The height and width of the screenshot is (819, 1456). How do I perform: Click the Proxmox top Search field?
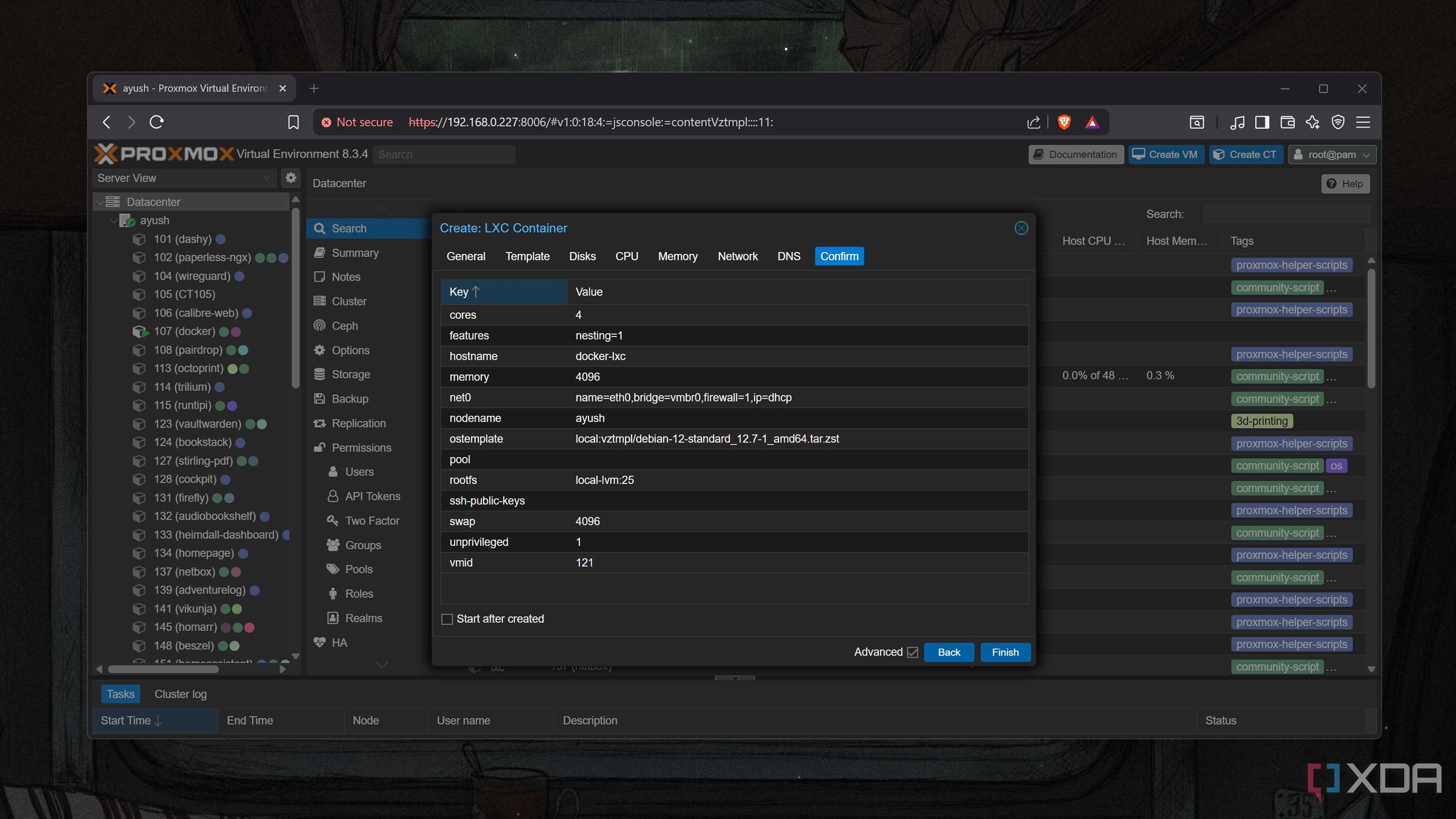443,154
